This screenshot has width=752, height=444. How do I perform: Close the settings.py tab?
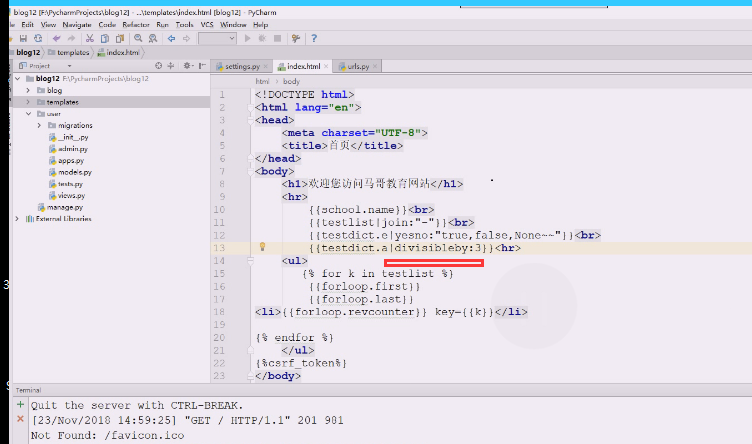(x=265, y=66)
